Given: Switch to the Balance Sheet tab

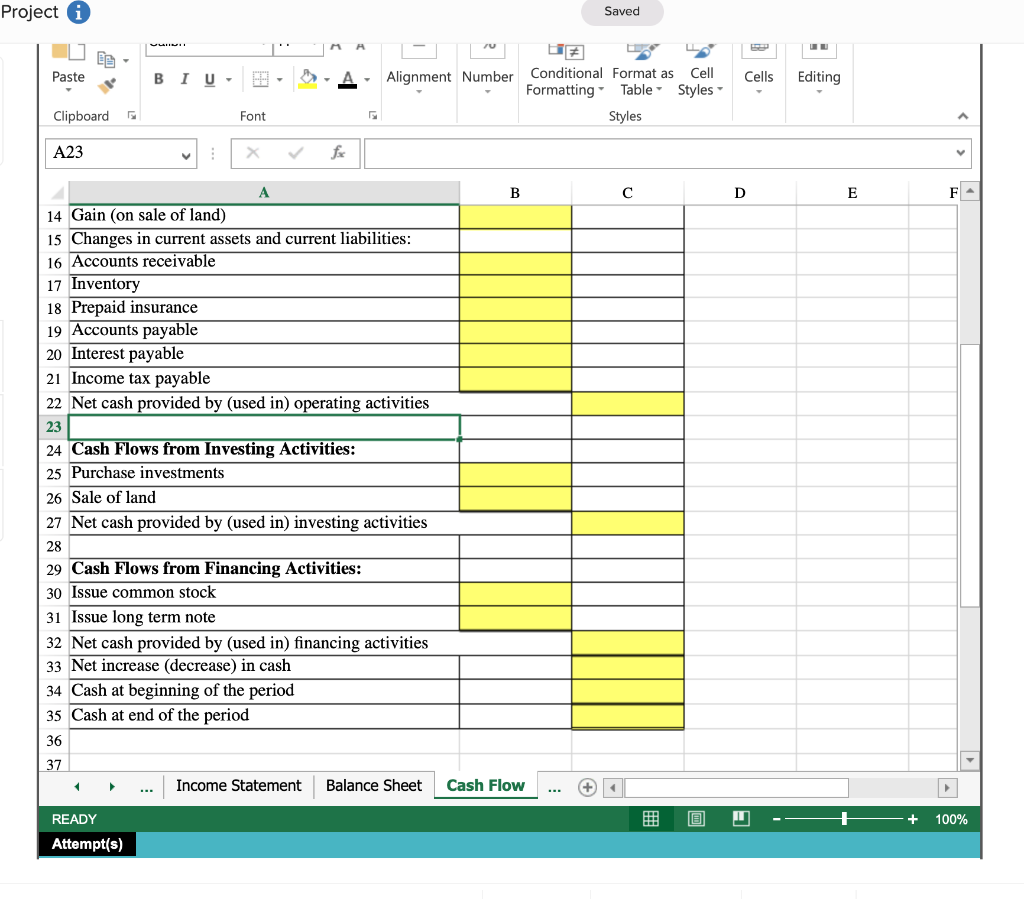Looking at the screenshot, I should (x=373, y=786).
